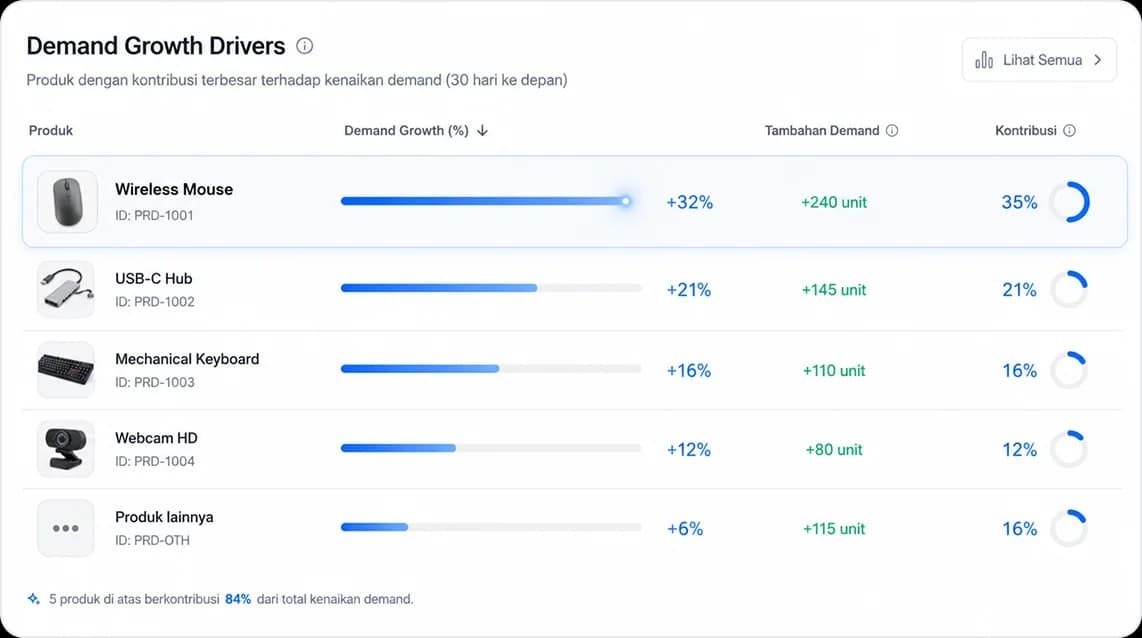Click the Mechanical Keyboard growth bar
The width and height of the screenshot is (1142, 638).
[x=491, y=369]
